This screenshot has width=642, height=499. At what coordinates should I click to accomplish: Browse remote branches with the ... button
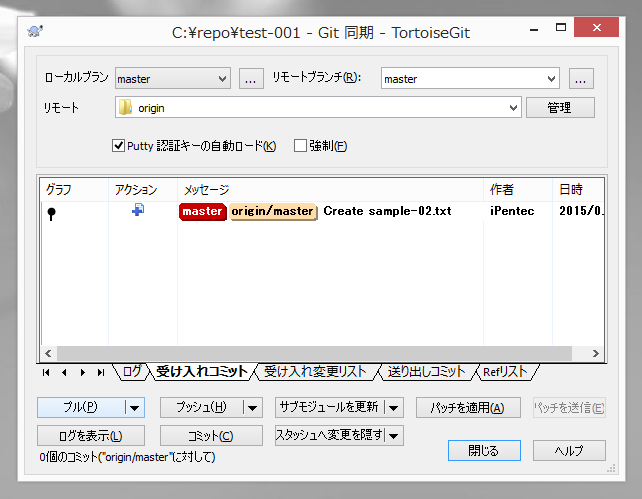point(581,78)
